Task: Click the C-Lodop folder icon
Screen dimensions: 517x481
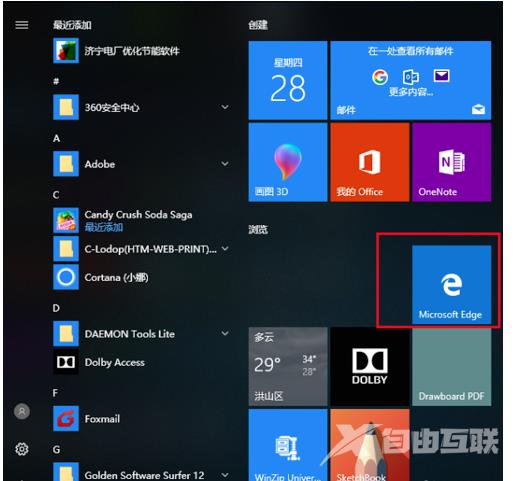Action: 66,249
